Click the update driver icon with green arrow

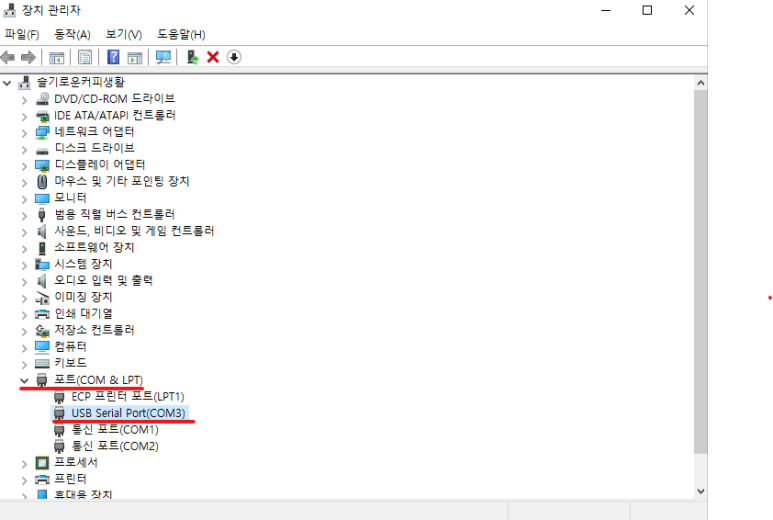[x=193, y=57]
